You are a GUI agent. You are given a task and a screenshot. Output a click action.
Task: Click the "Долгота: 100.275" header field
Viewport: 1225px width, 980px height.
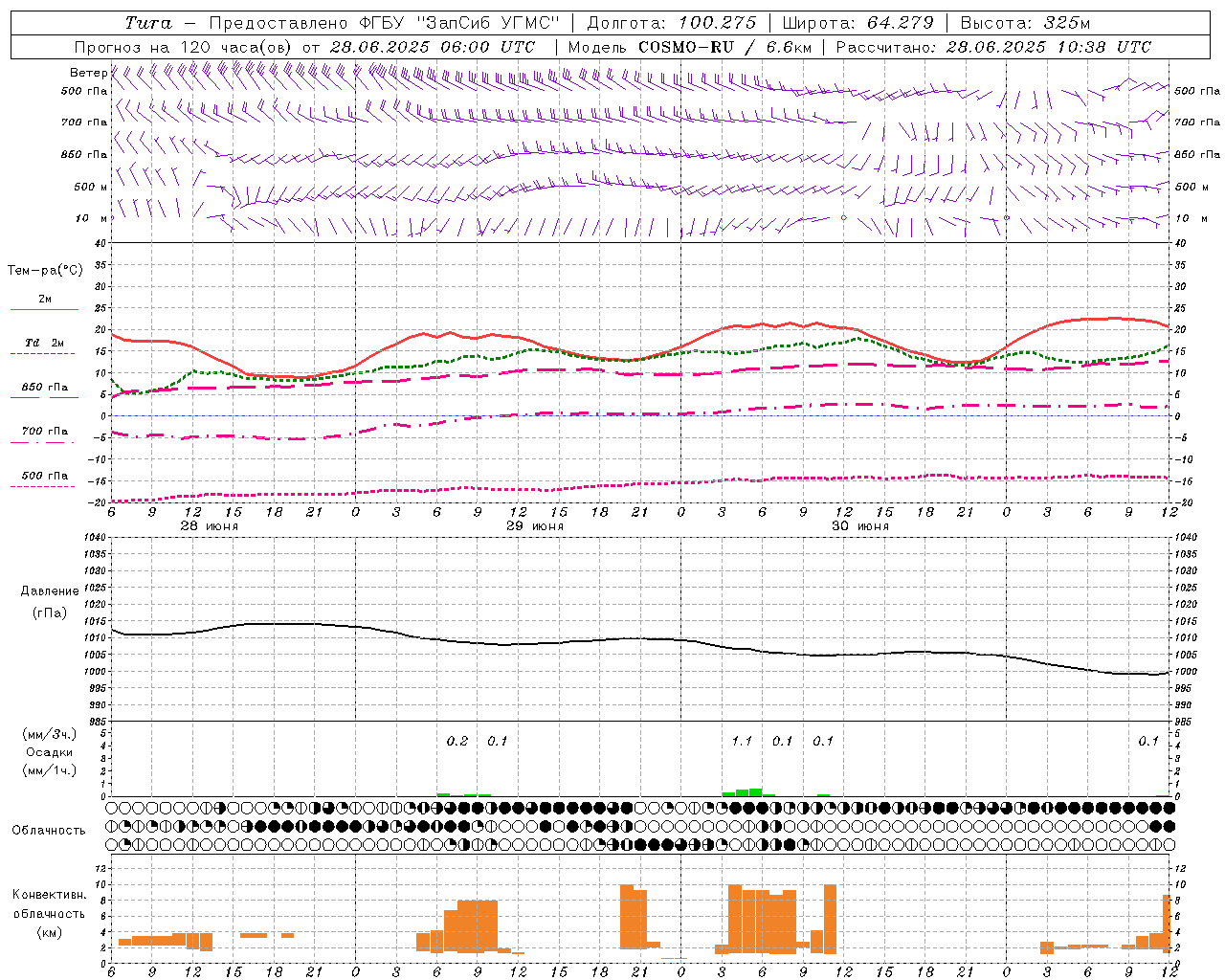point(671,23)
